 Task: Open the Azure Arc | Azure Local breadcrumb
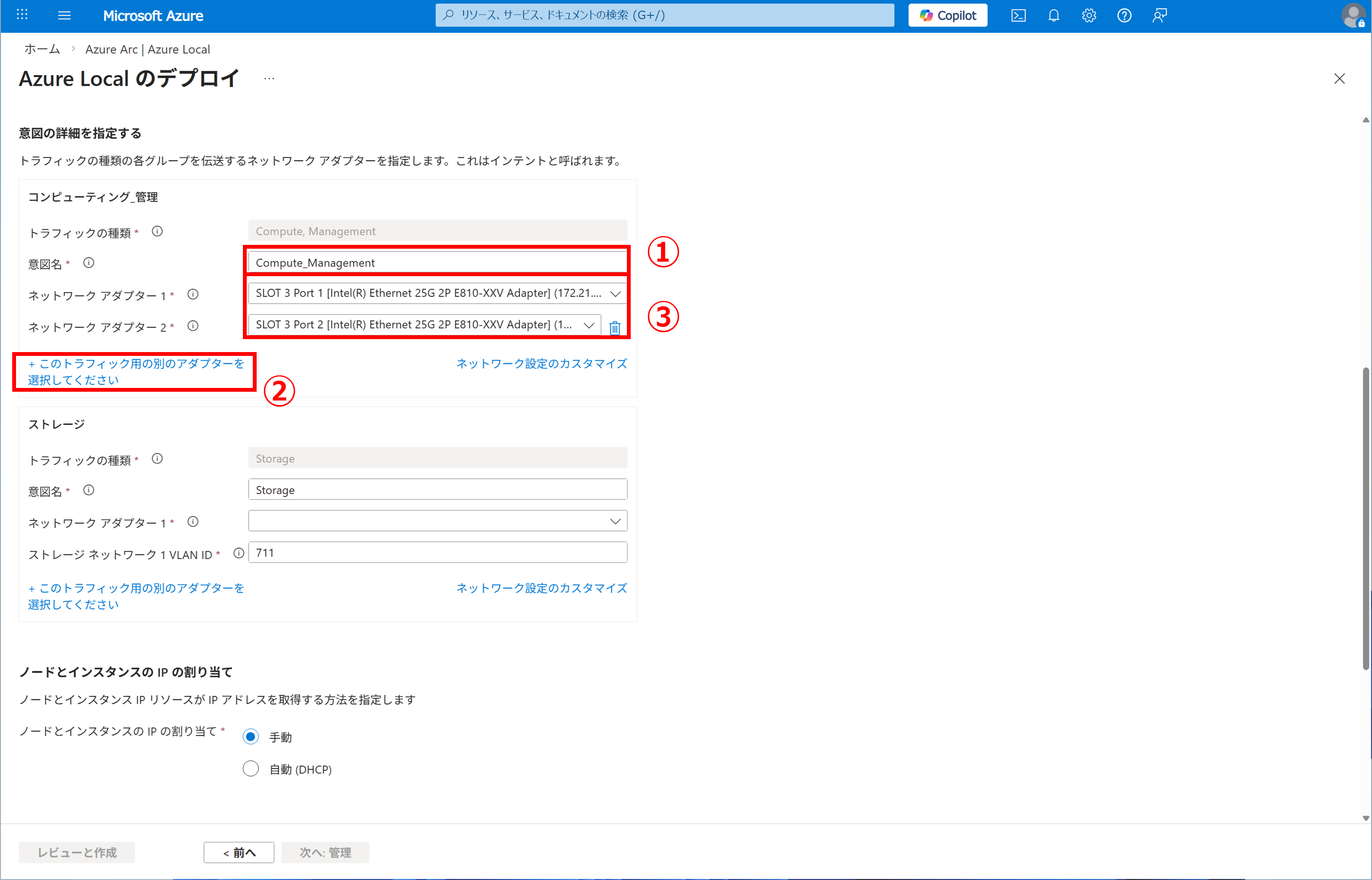(x=147, y=49)
